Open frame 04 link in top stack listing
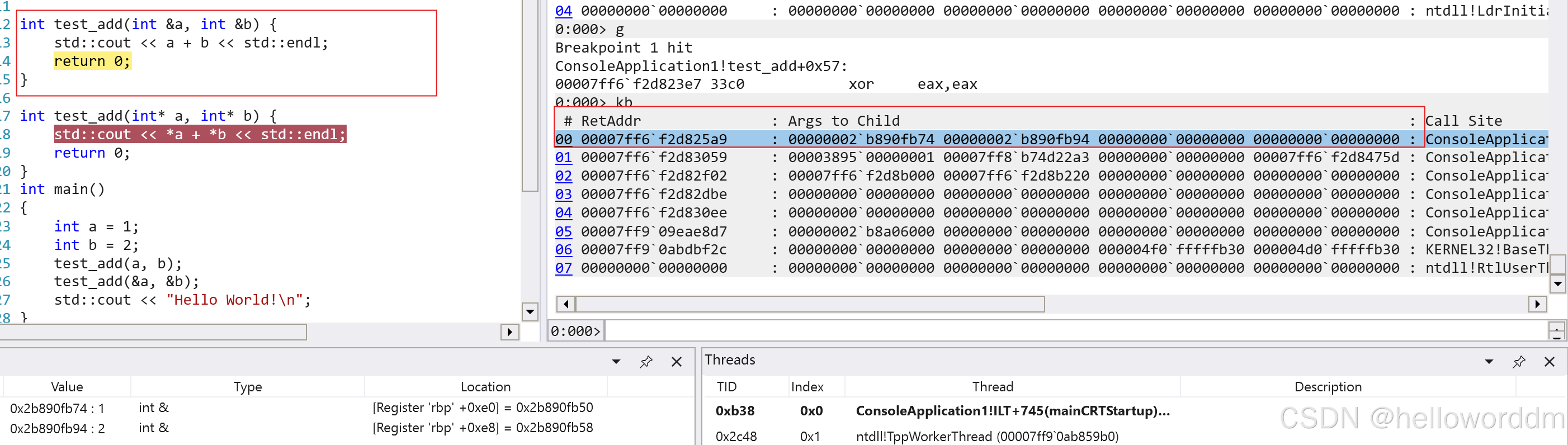The image size is (1568, 445). [x=563, y=11]
